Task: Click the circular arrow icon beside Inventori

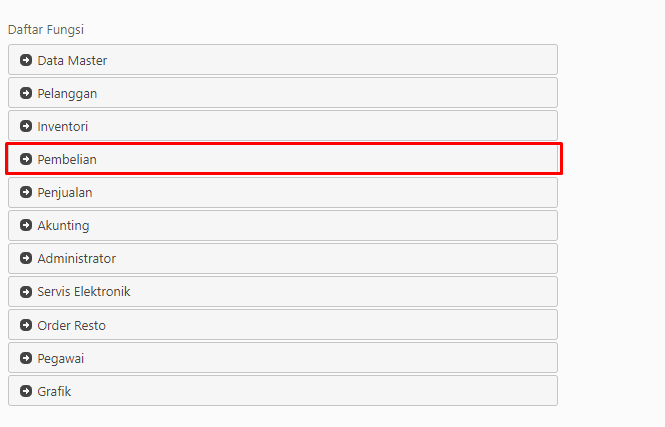Action: (26, 126)
